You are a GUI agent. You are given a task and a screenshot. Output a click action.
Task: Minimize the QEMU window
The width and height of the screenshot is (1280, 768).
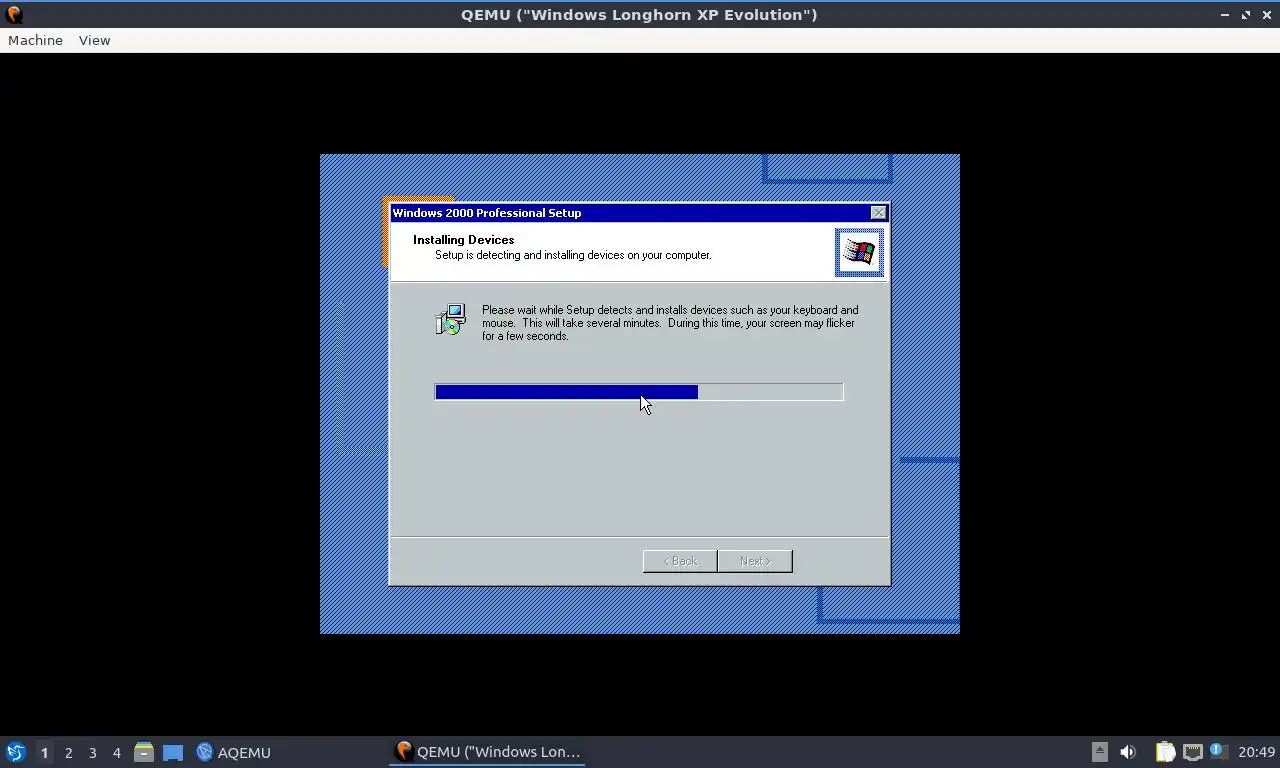tap(1225, 14)
